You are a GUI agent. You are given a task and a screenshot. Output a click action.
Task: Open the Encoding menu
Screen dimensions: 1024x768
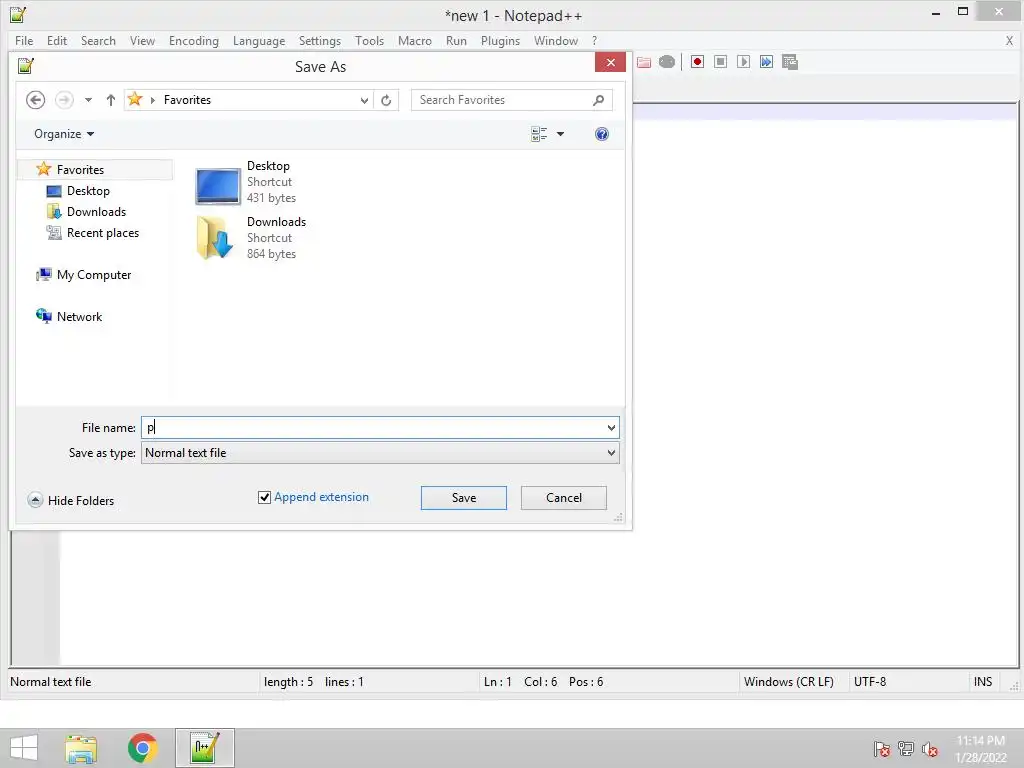[194, 40]
